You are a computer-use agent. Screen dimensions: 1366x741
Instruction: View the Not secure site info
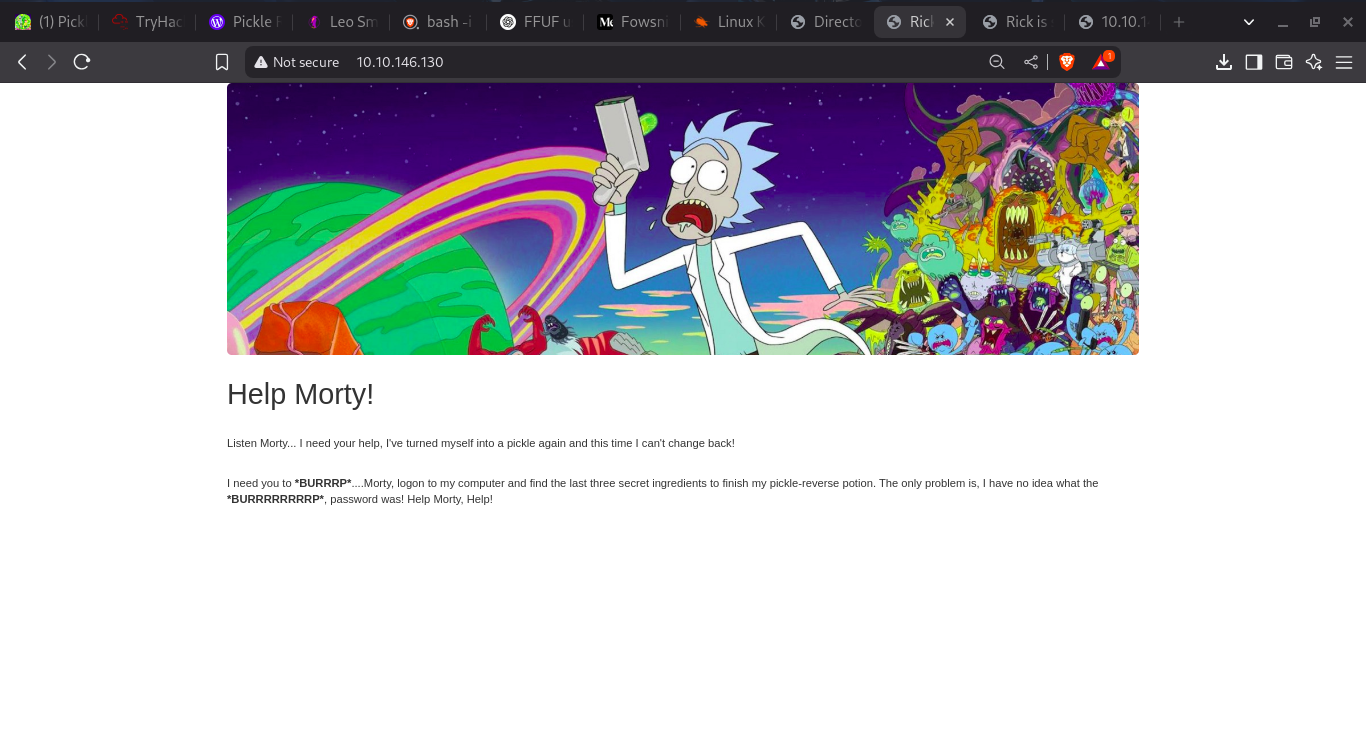tap(296, 62)
